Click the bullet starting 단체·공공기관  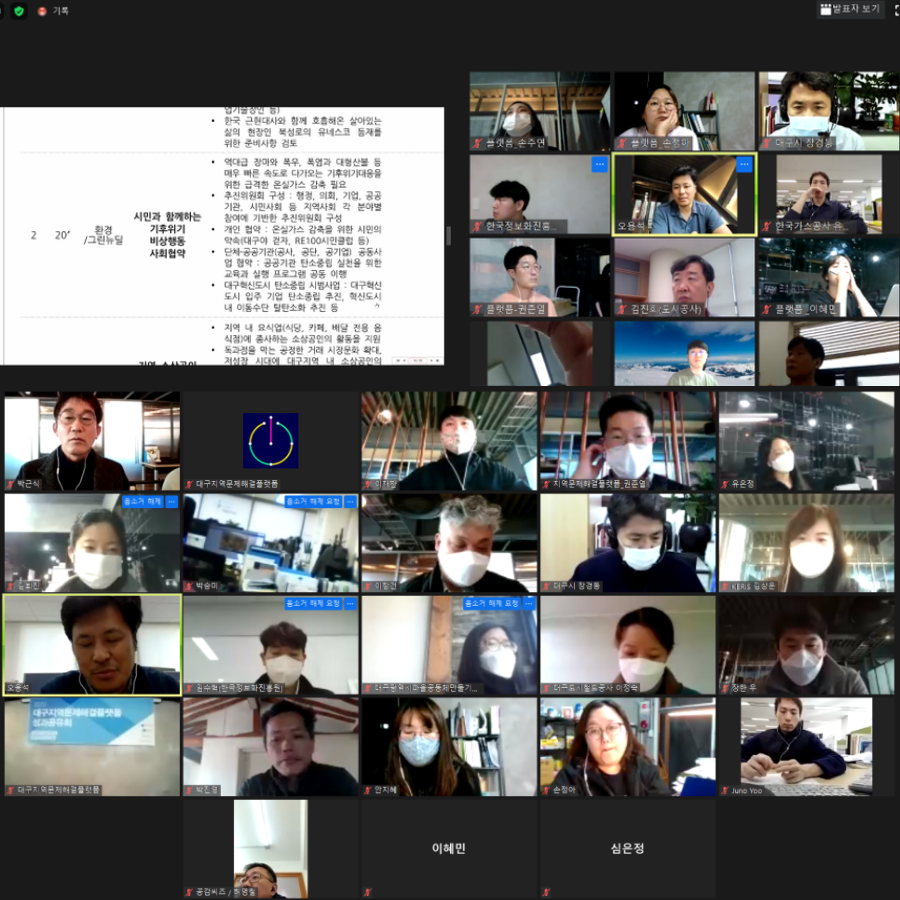pyautogui.click(x=302, y=263)
